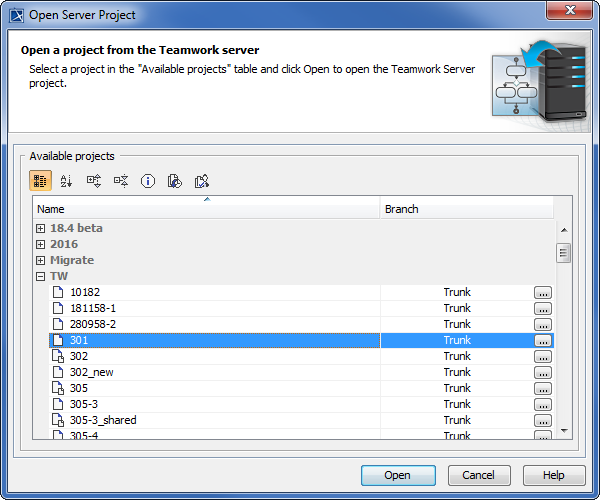Open branch selector for 10182

coord(543,293)
